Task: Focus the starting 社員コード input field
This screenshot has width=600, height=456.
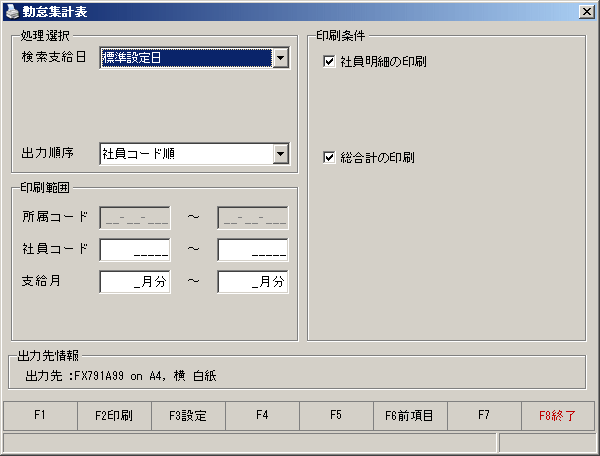Action: [135, 250]
